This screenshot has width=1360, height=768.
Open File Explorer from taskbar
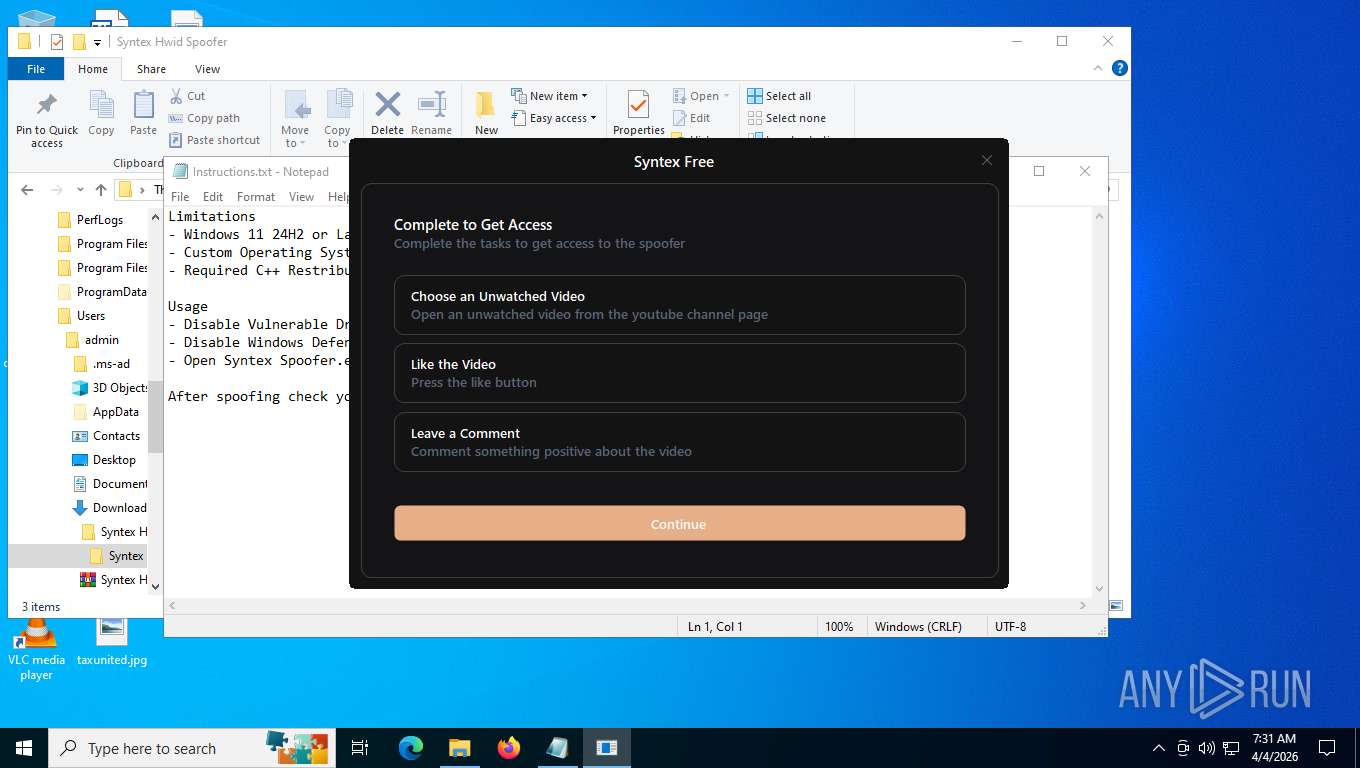(x=460, y=748)
